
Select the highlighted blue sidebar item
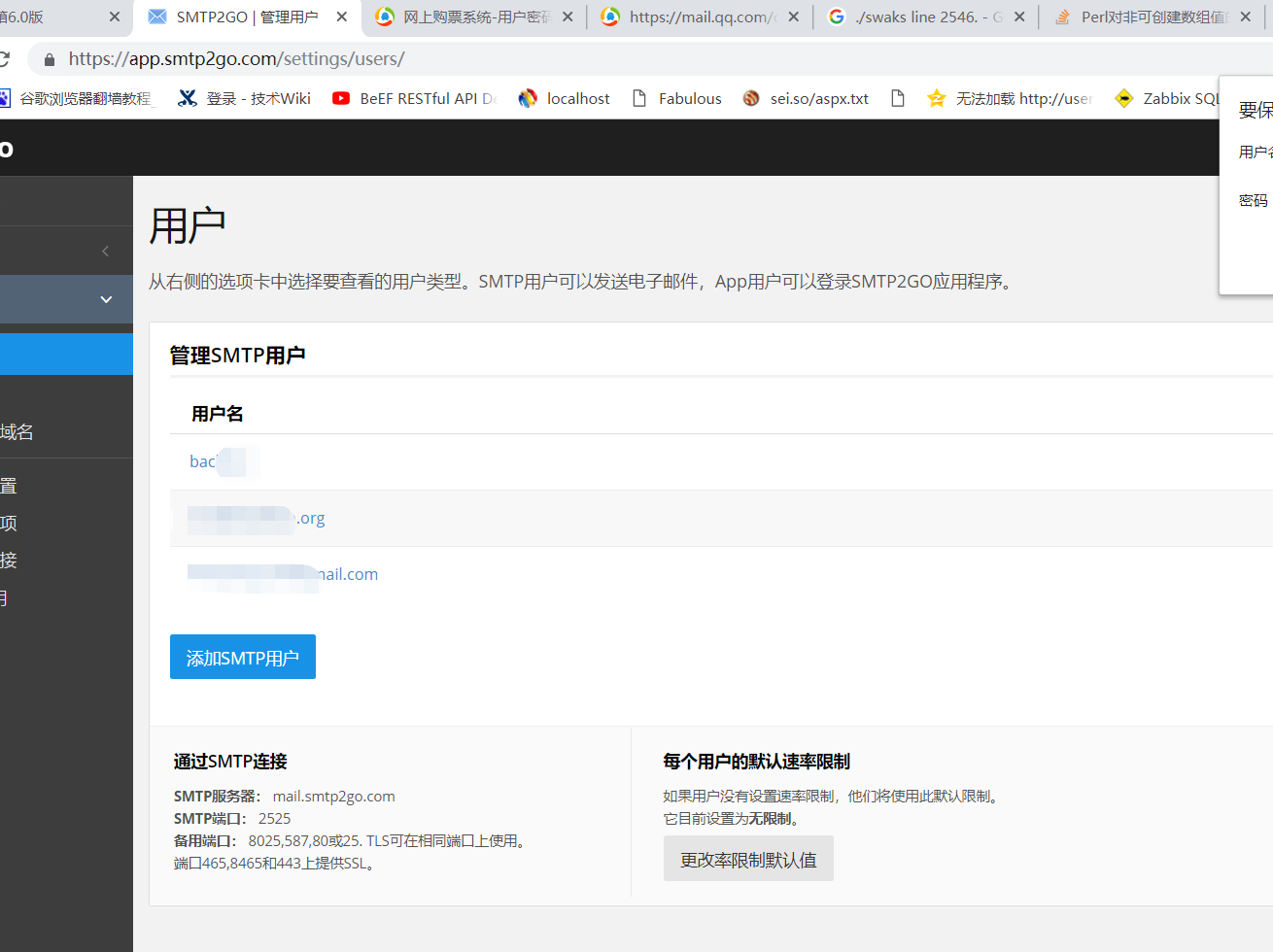click(66, 355)
